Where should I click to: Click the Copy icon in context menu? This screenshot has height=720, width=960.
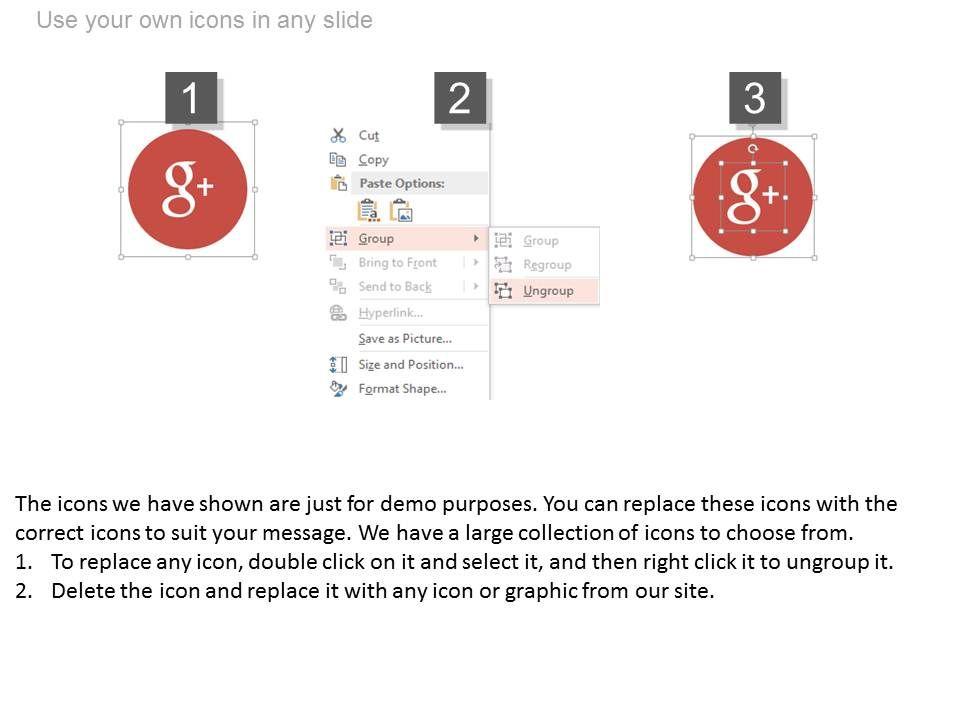pyautogui.click(x=338, y=159)
